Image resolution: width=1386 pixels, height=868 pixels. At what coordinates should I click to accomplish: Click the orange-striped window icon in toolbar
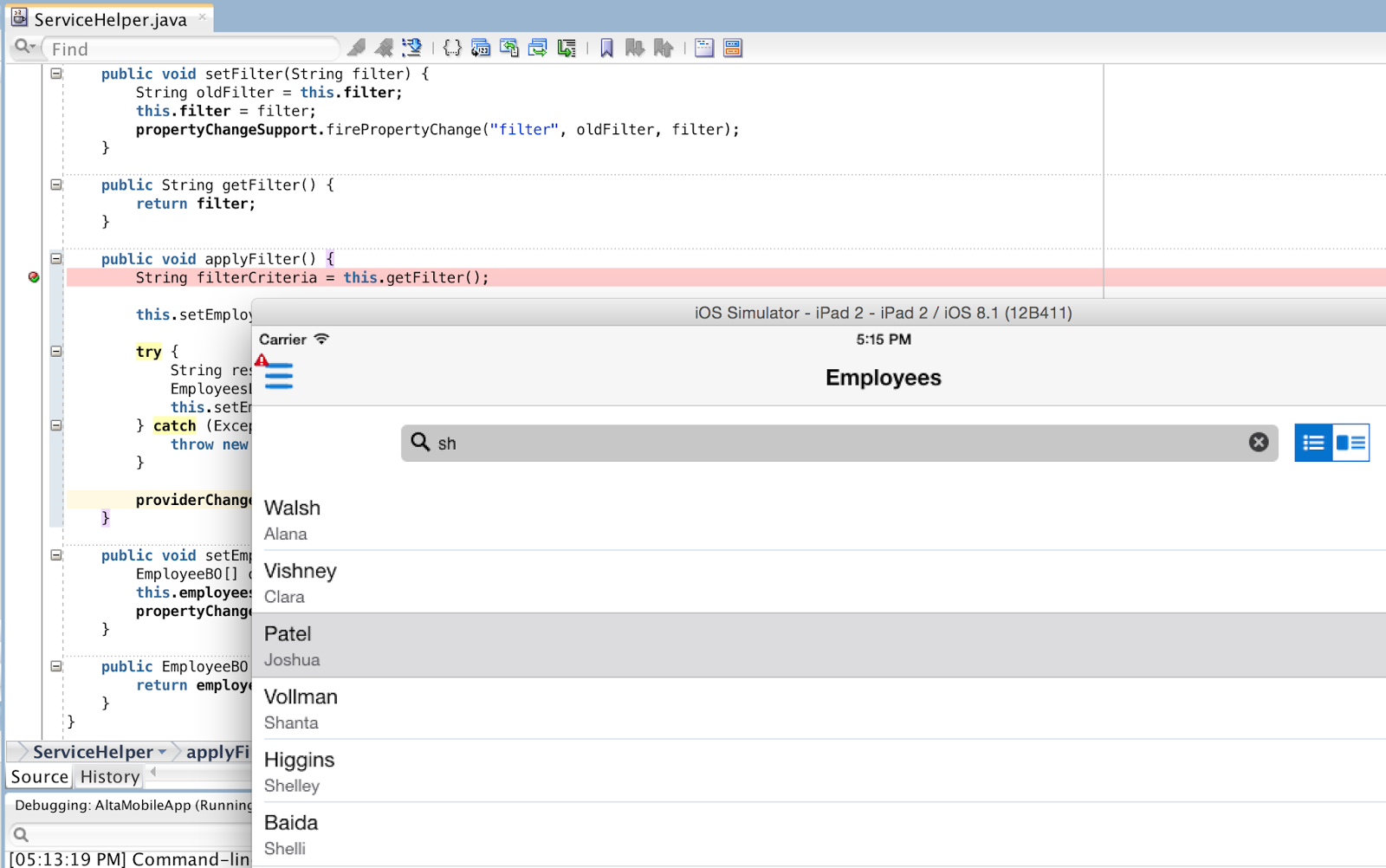(x=733, y=48)
